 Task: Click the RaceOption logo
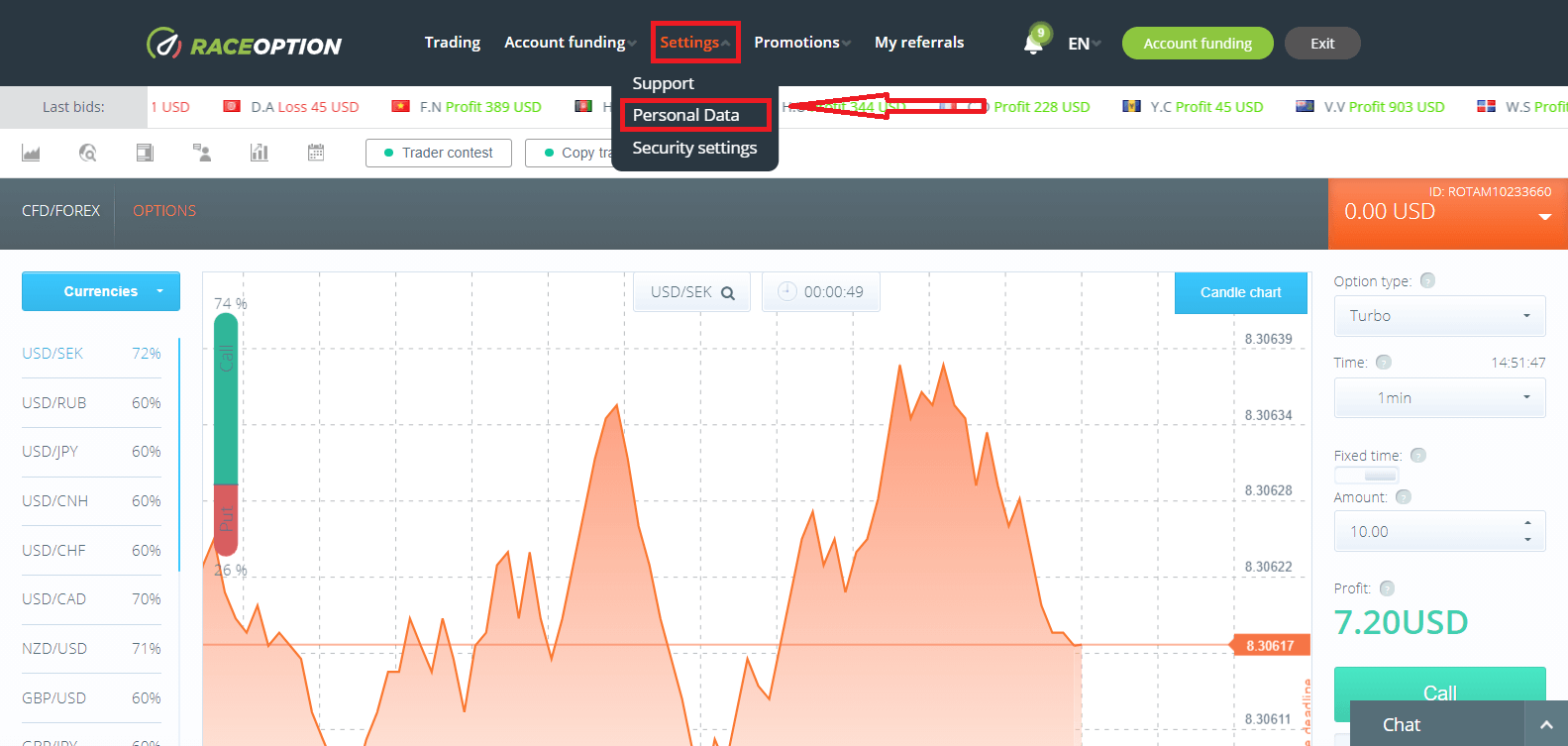pos(244,44)
